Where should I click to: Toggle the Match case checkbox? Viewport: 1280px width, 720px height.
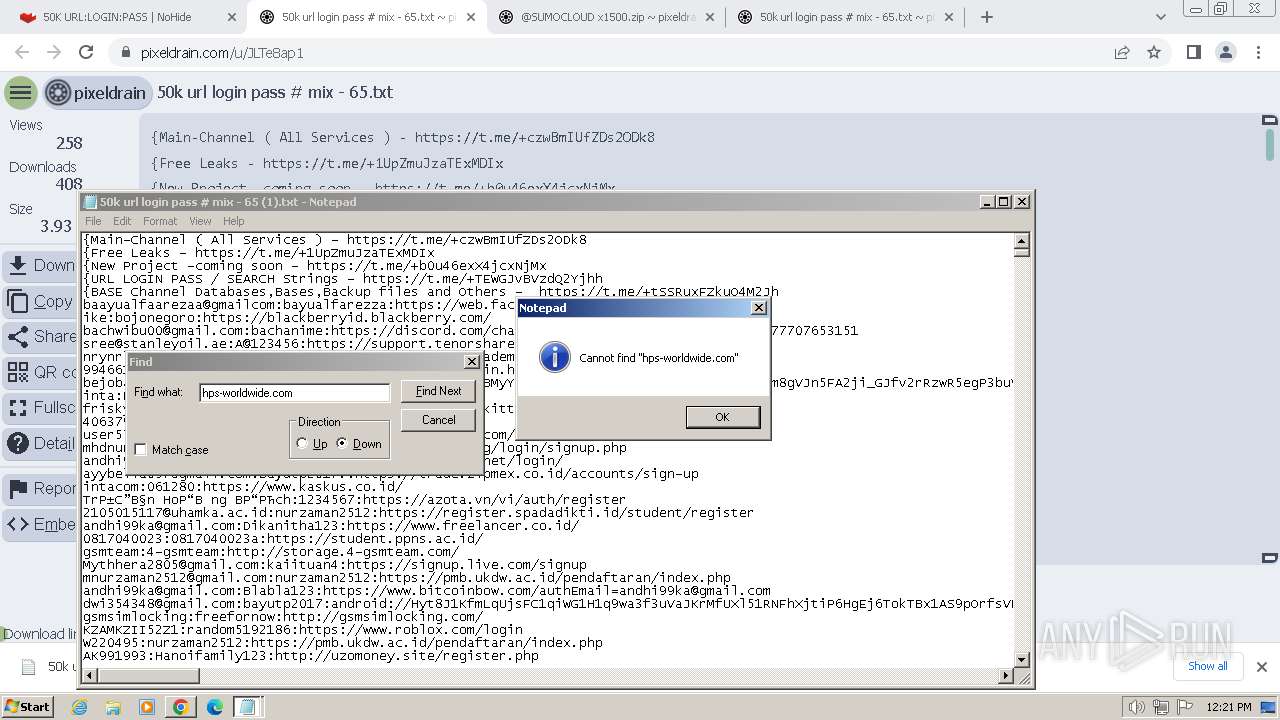[x=141, y=450]
